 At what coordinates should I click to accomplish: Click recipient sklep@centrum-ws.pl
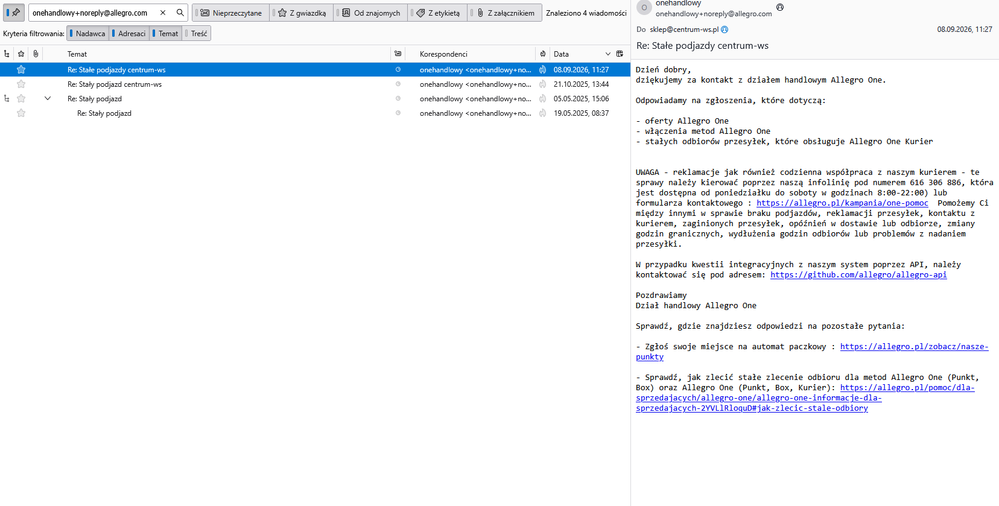pyautogui.click(x=684, y=29)
